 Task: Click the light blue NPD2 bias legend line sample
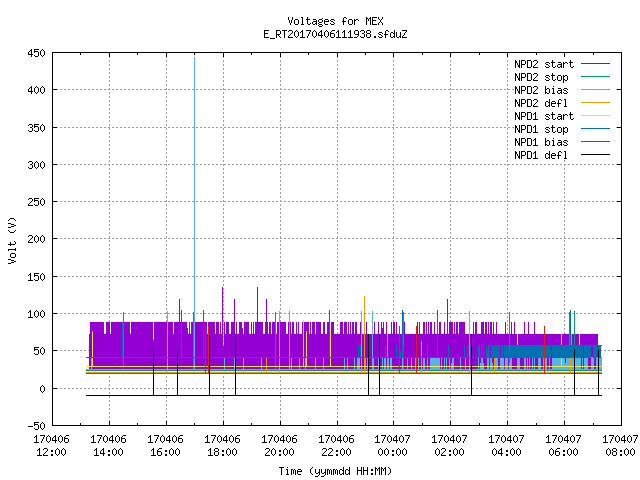595,89
